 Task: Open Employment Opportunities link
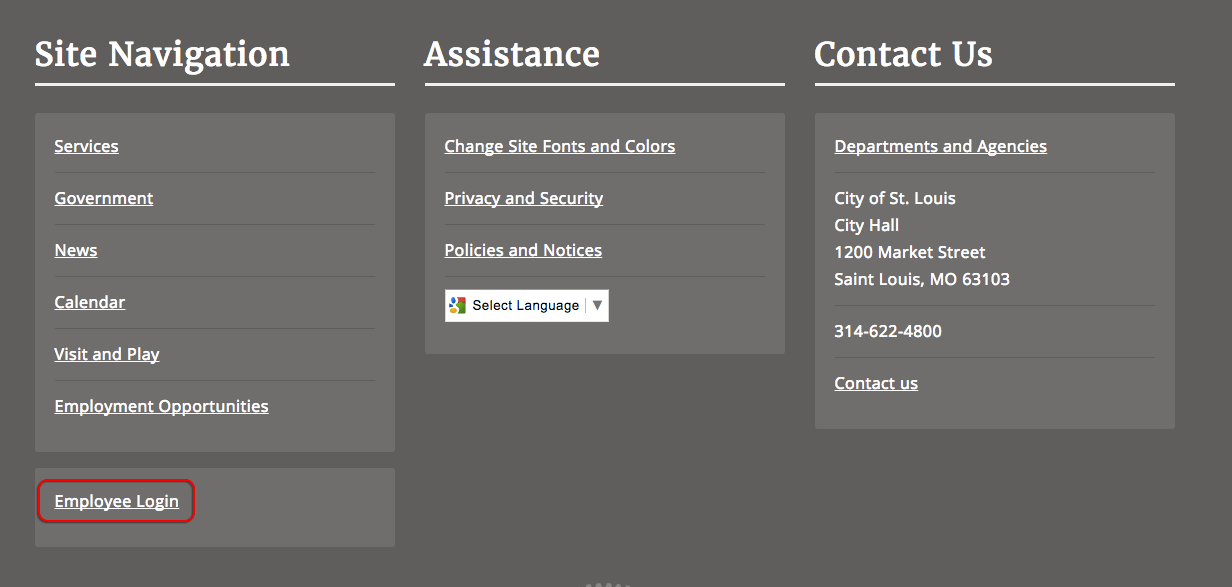pyautogui.click(x=162, y=406)
